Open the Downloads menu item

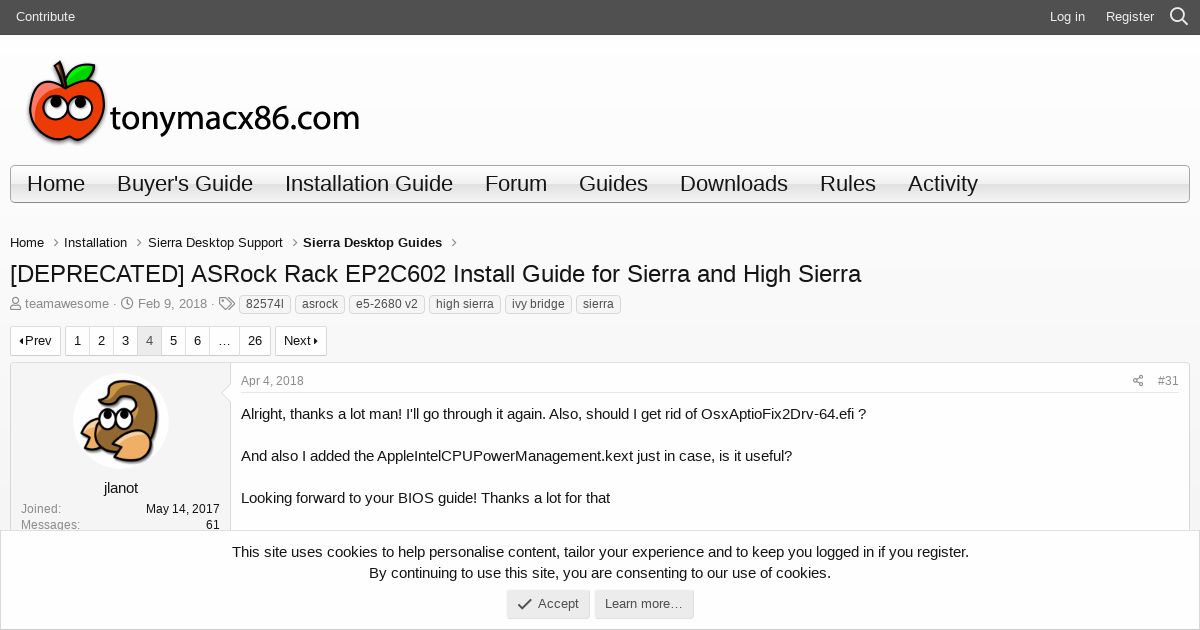(x=734, y=184)
